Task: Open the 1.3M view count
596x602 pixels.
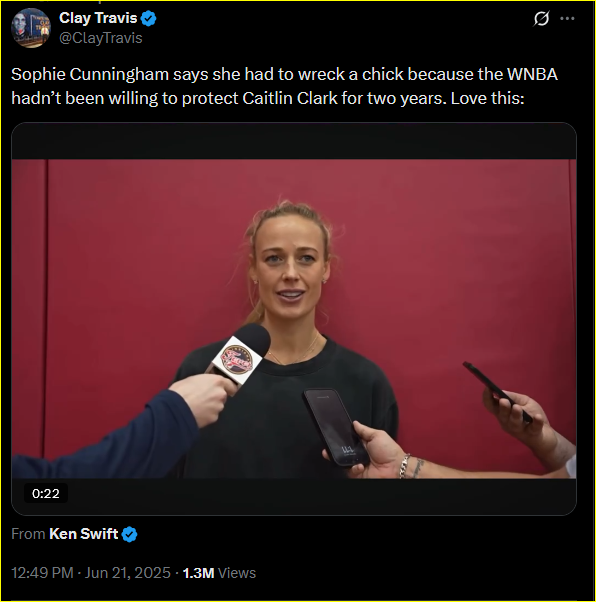Action: (198, 573)
